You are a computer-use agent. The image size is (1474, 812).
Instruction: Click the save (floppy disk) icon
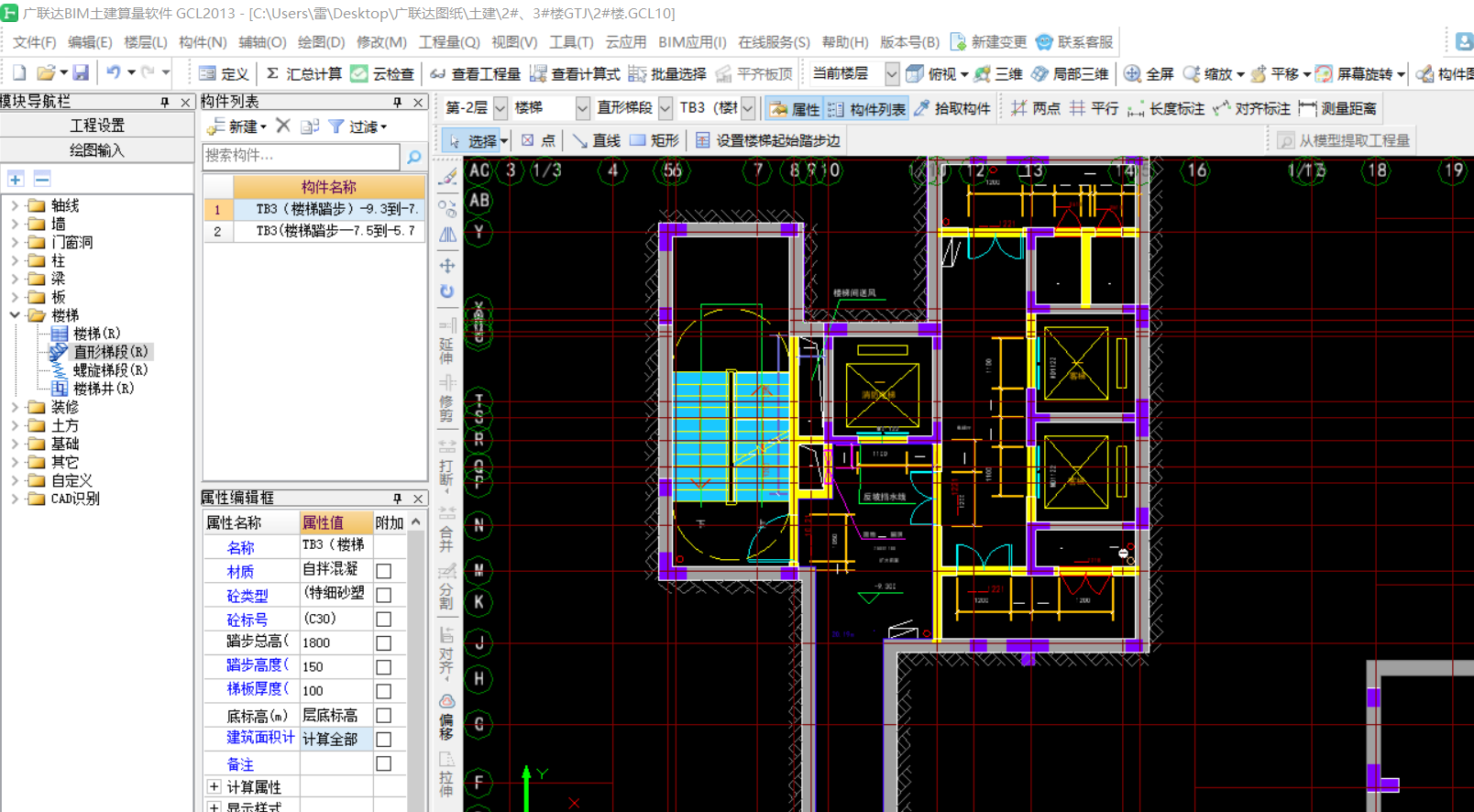pyautogui.click(x=82, y=73)
